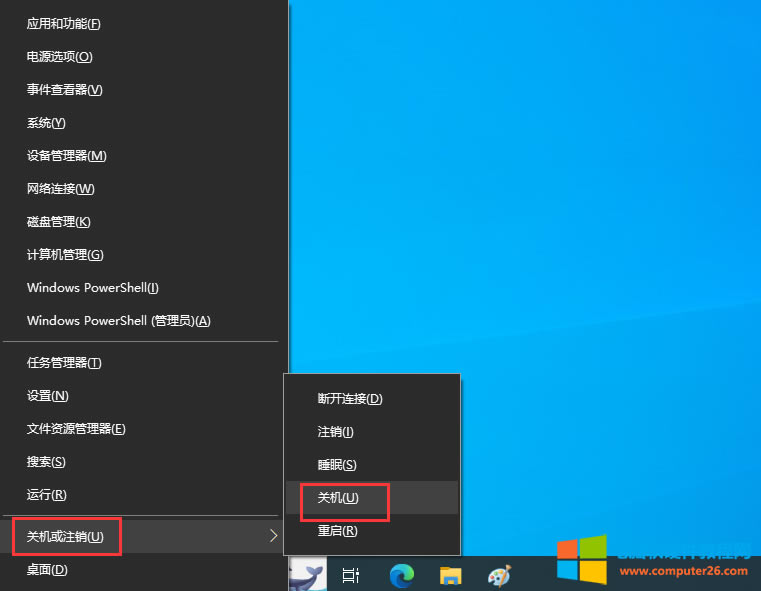
Task: Open 磁盘管理(K) from the menu
Action: 59,222
